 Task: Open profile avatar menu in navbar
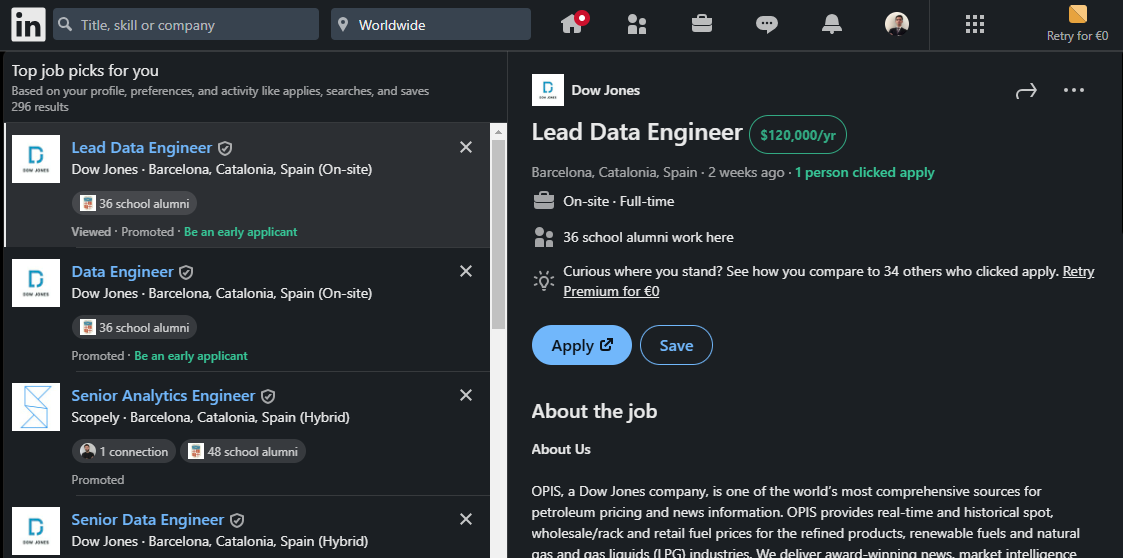[x=897, y=24]
